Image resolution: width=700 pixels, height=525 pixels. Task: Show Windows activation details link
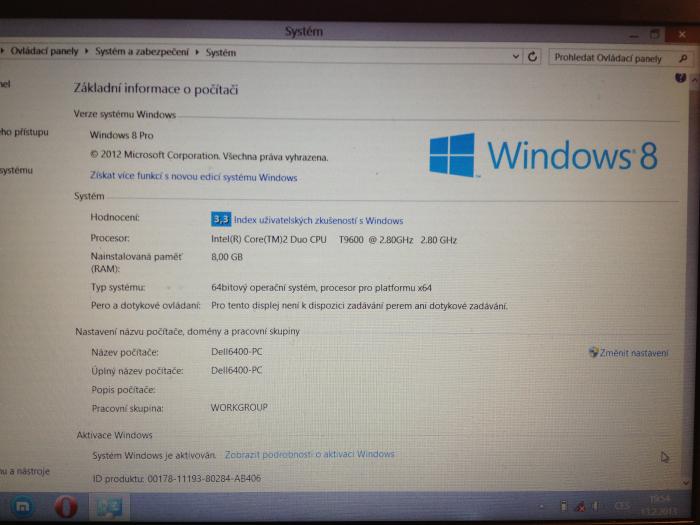(x=309, y=454)
